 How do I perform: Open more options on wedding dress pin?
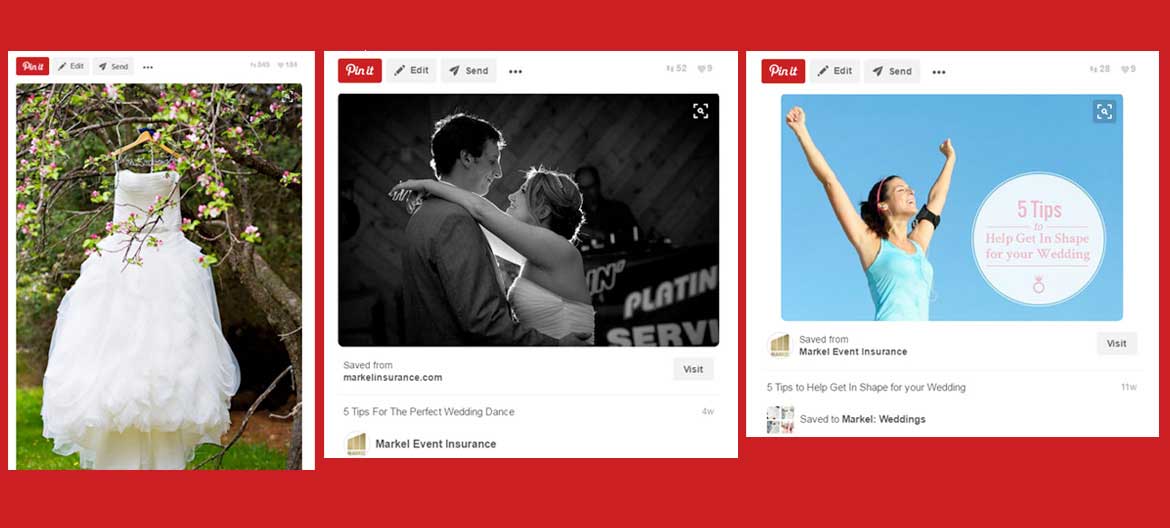click(148, 67)
